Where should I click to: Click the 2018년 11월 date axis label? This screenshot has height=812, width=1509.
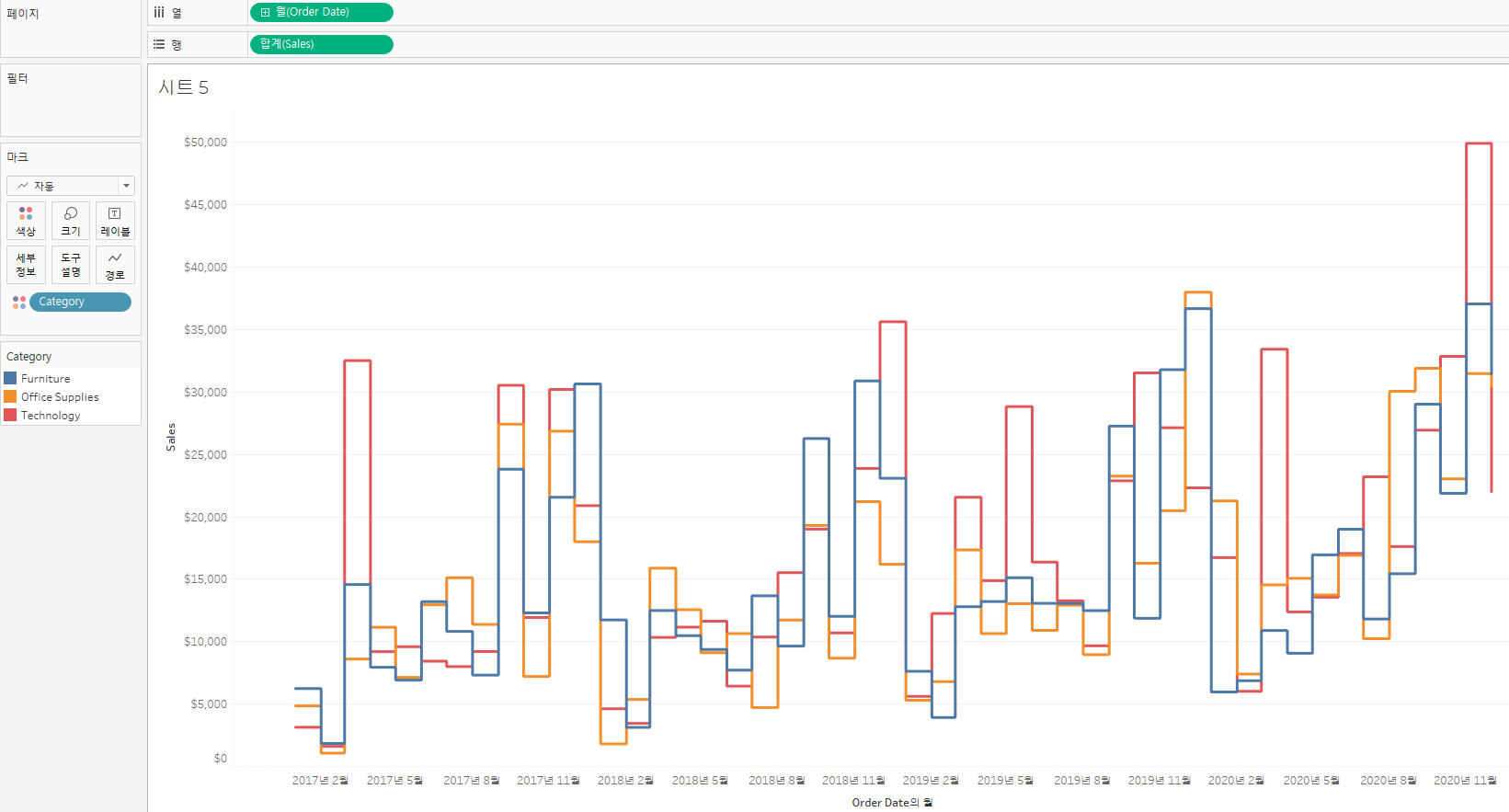coord(853,781)
